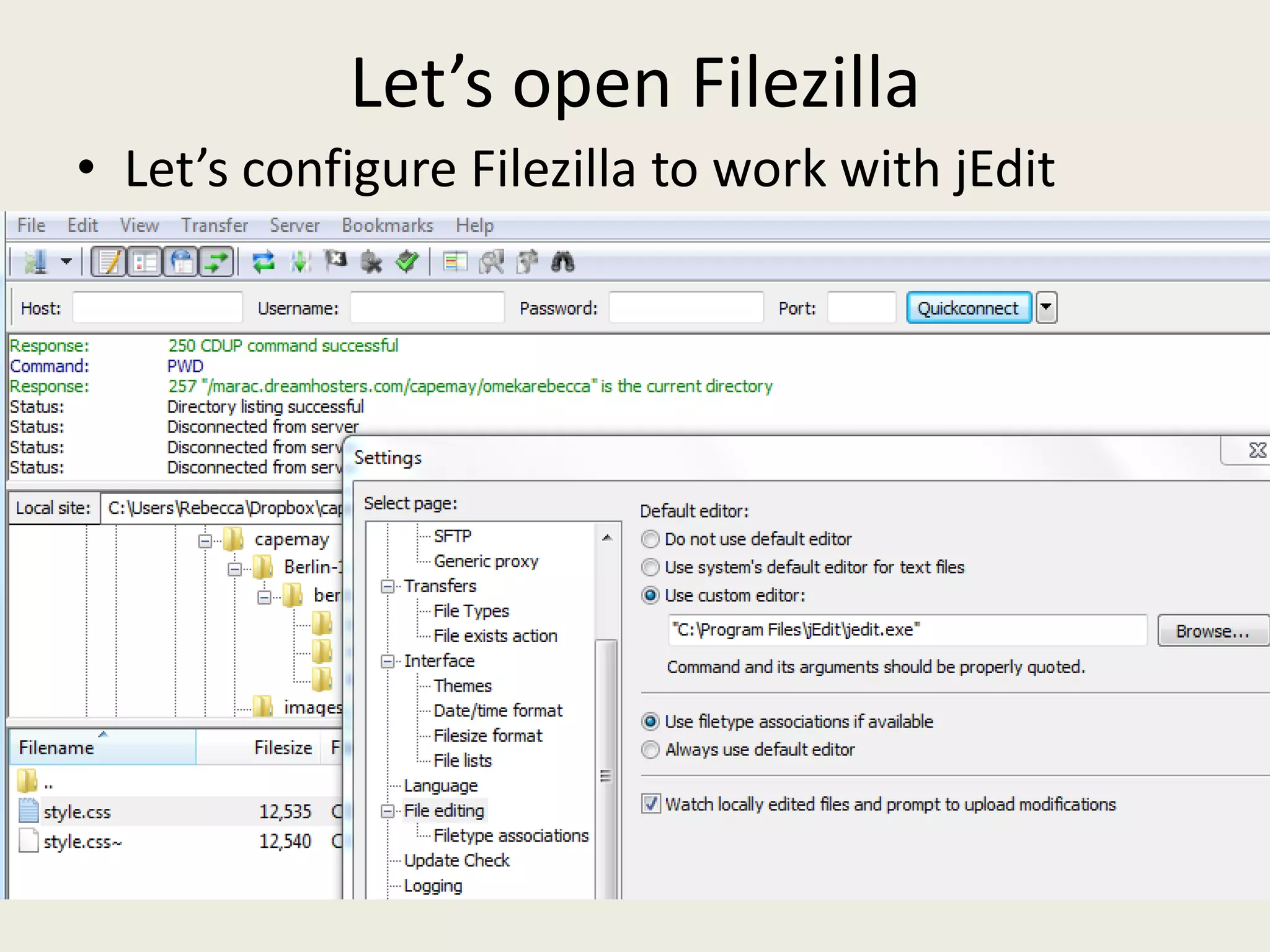Click the Username input field
This screenshot has height=952, width=1270.
pos(427,307)
